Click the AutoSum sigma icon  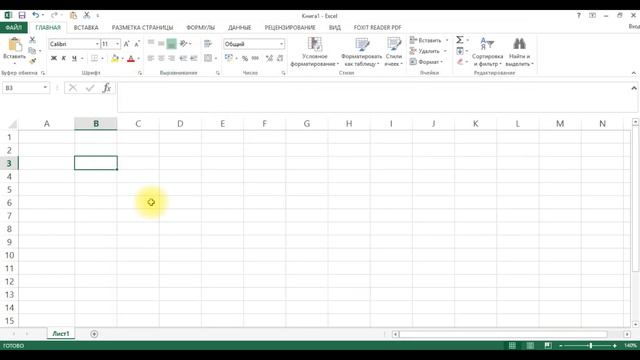click(460, 40)
